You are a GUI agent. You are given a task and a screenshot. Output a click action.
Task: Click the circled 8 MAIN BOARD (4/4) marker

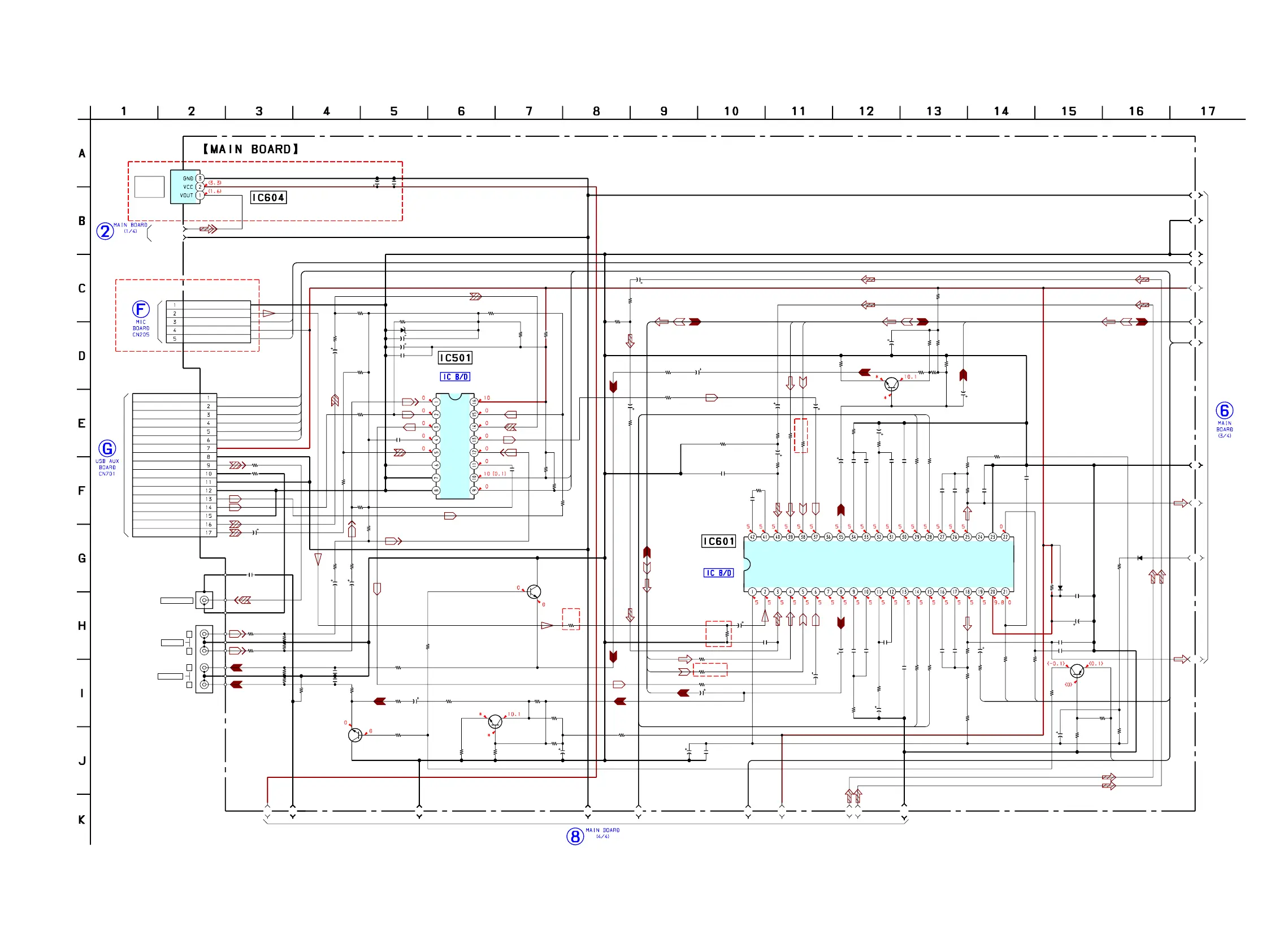coord(575,836)
